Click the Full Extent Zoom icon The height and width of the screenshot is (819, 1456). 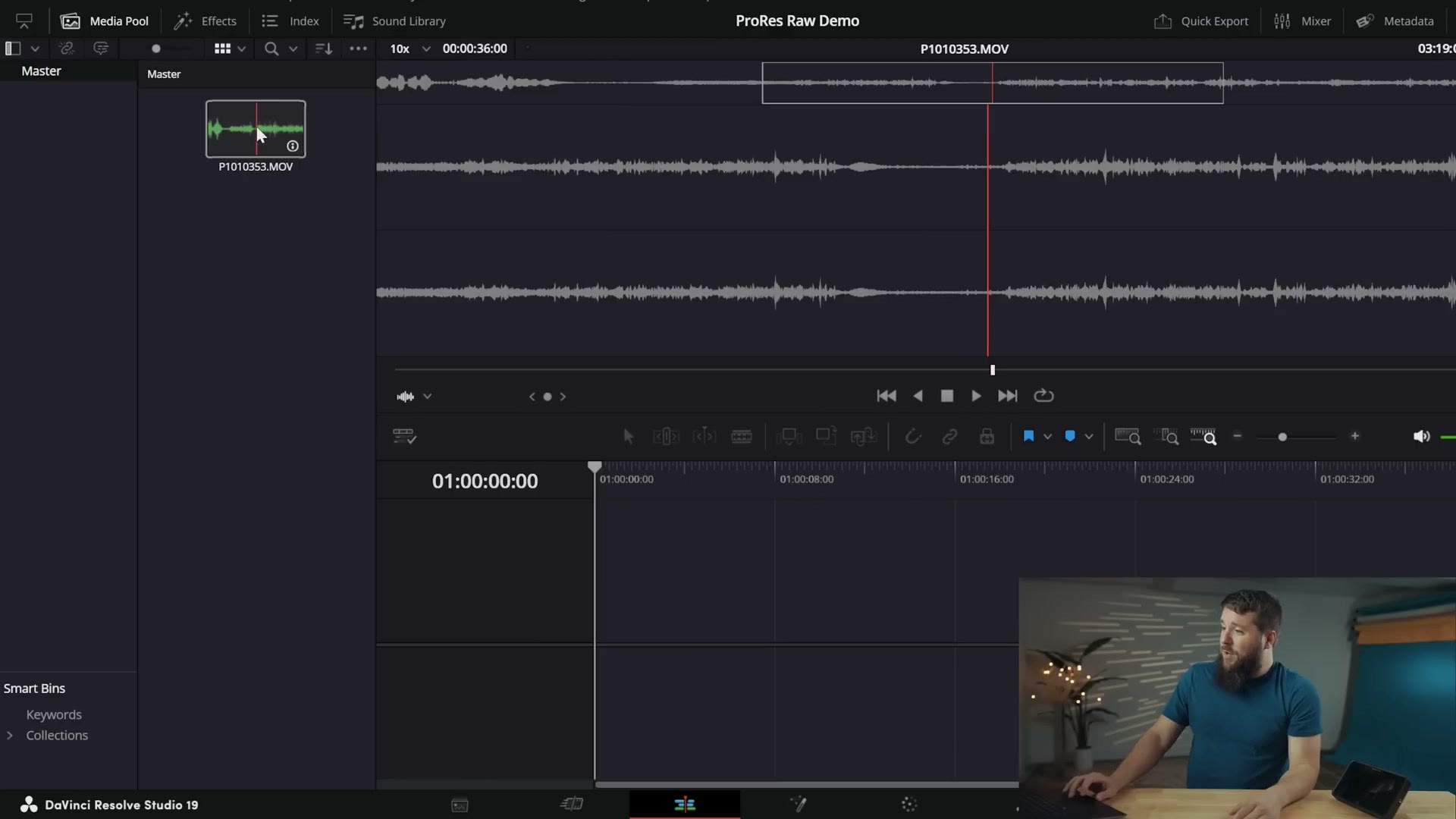click(1128, 436)
